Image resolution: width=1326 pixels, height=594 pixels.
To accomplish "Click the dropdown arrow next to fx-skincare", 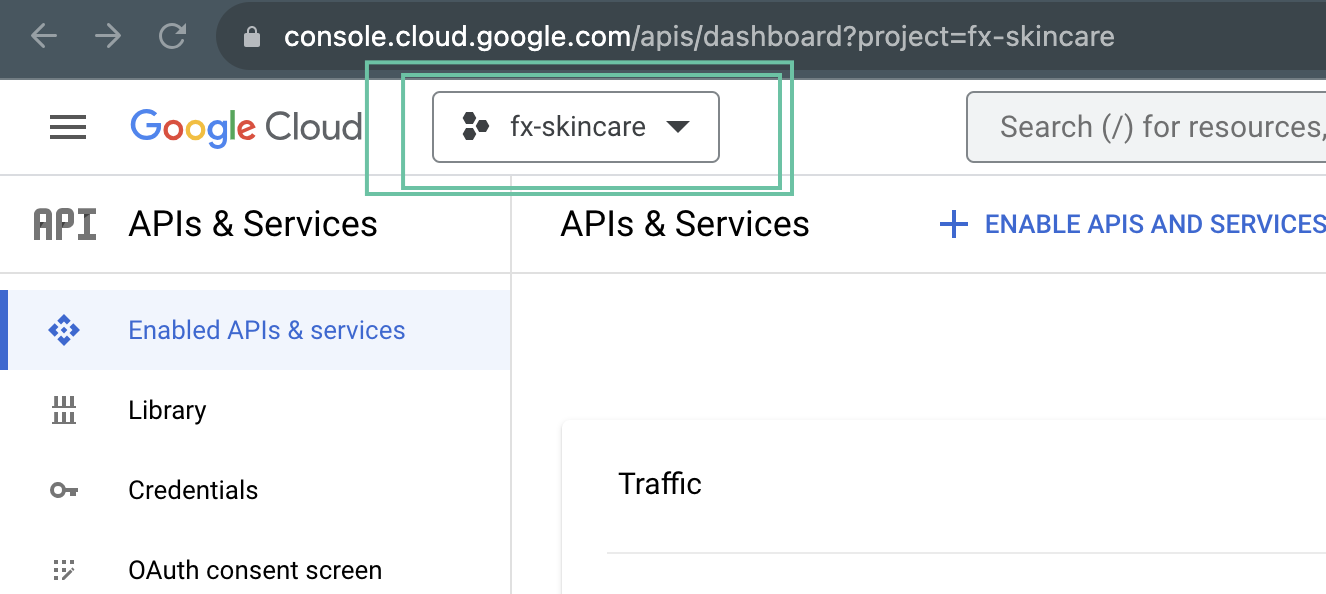I will click(x=678, y=127).
